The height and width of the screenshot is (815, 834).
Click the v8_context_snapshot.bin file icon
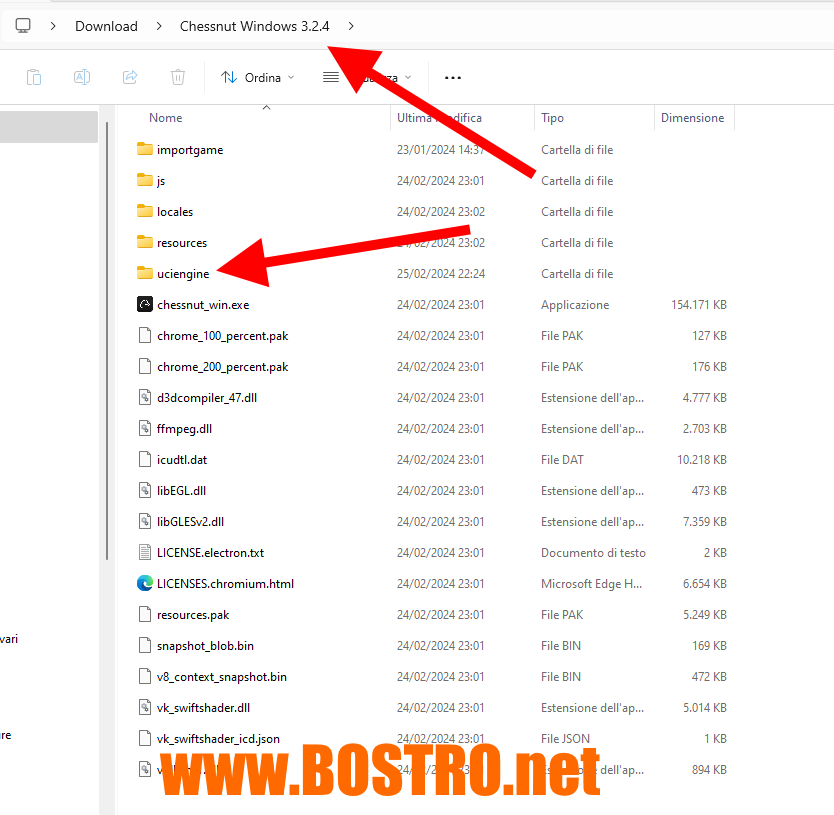(145, 676)
